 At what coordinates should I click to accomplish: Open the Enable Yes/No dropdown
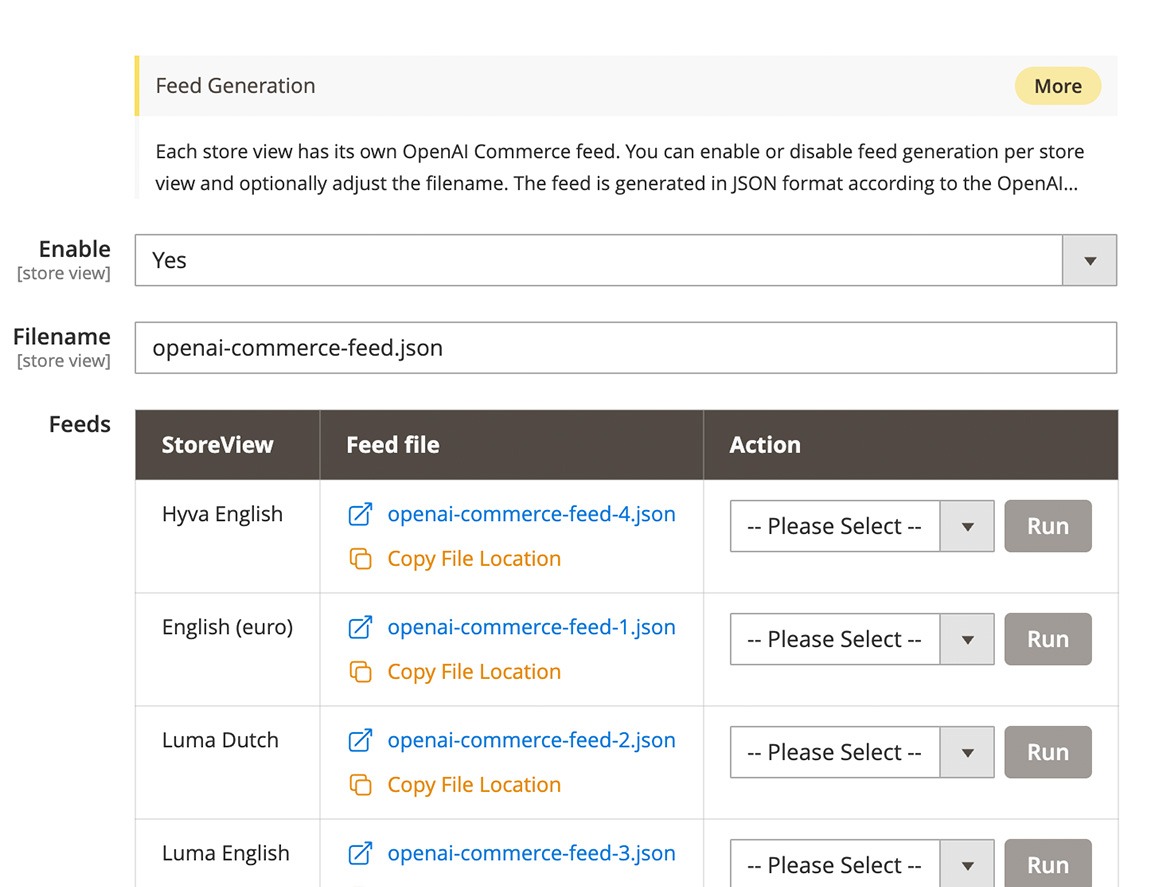pyautogui.click(x=625, y=261)
